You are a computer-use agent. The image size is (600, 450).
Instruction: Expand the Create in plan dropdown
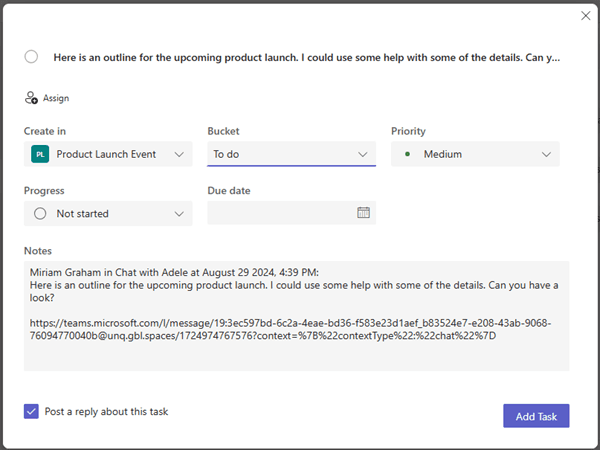pyautogui.click(x=108, y=154)
